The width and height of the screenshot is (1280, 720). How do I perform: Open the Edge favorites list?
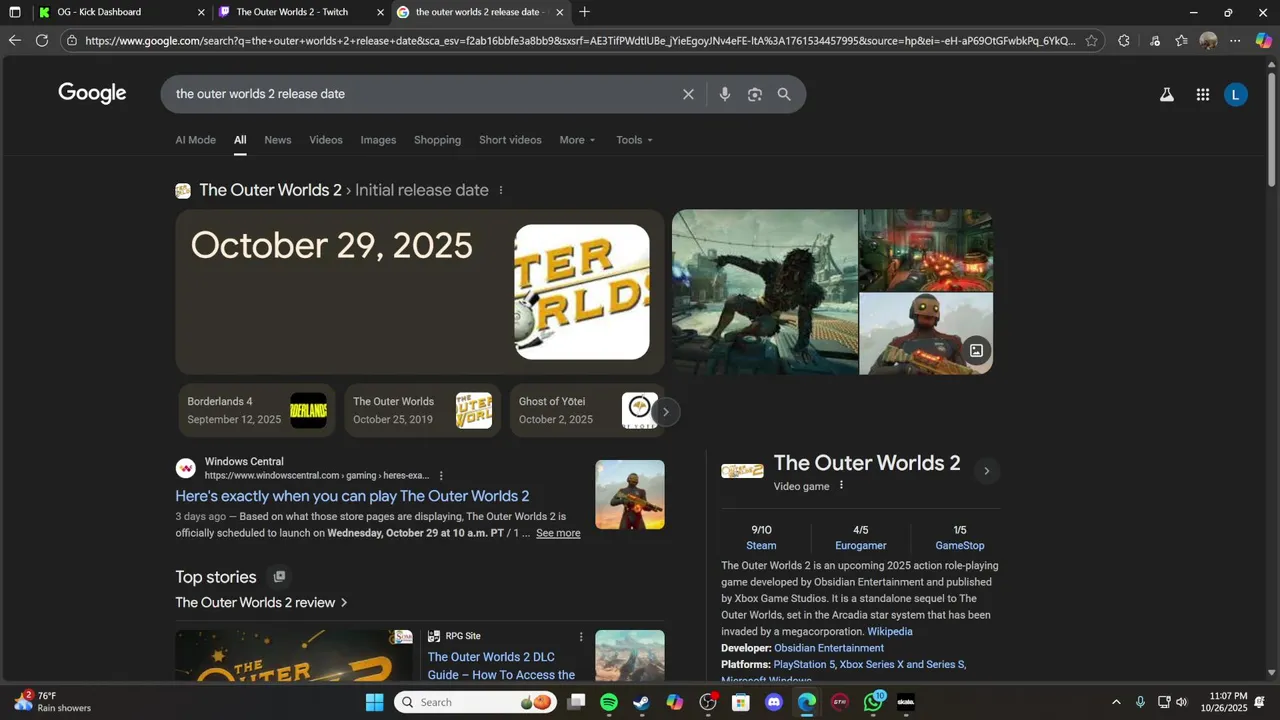click(x=1181, y=41)
